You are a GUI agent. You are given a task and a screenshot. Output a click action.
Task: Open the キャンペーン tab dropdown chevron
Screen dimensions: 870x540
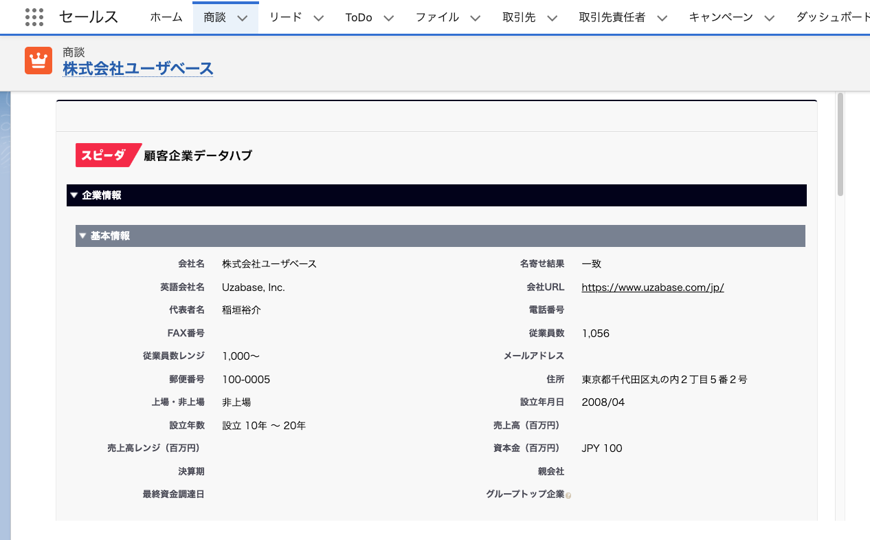tap(769, 18)
